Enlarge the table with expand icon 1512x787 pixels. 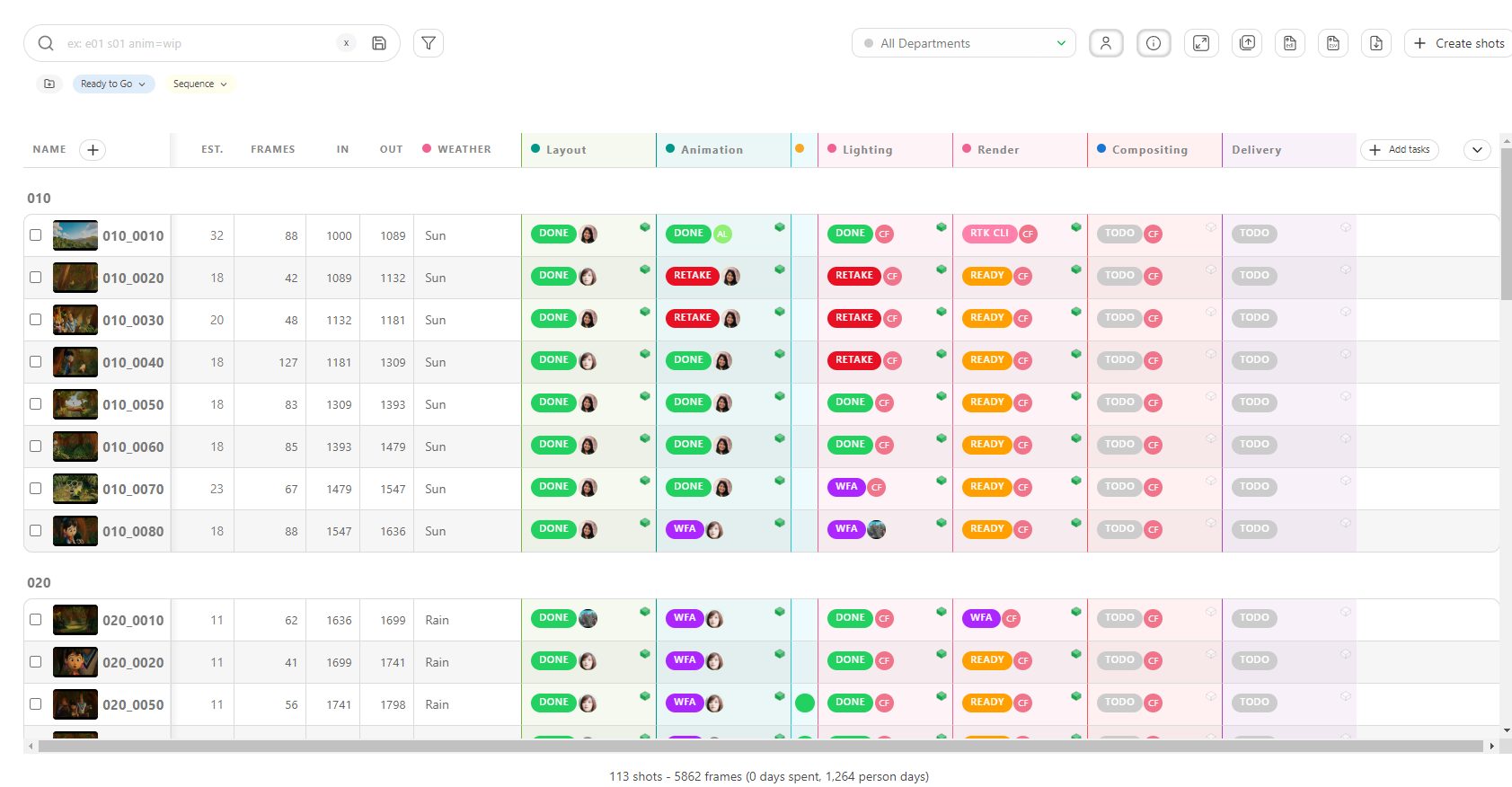click(1201, 43)
